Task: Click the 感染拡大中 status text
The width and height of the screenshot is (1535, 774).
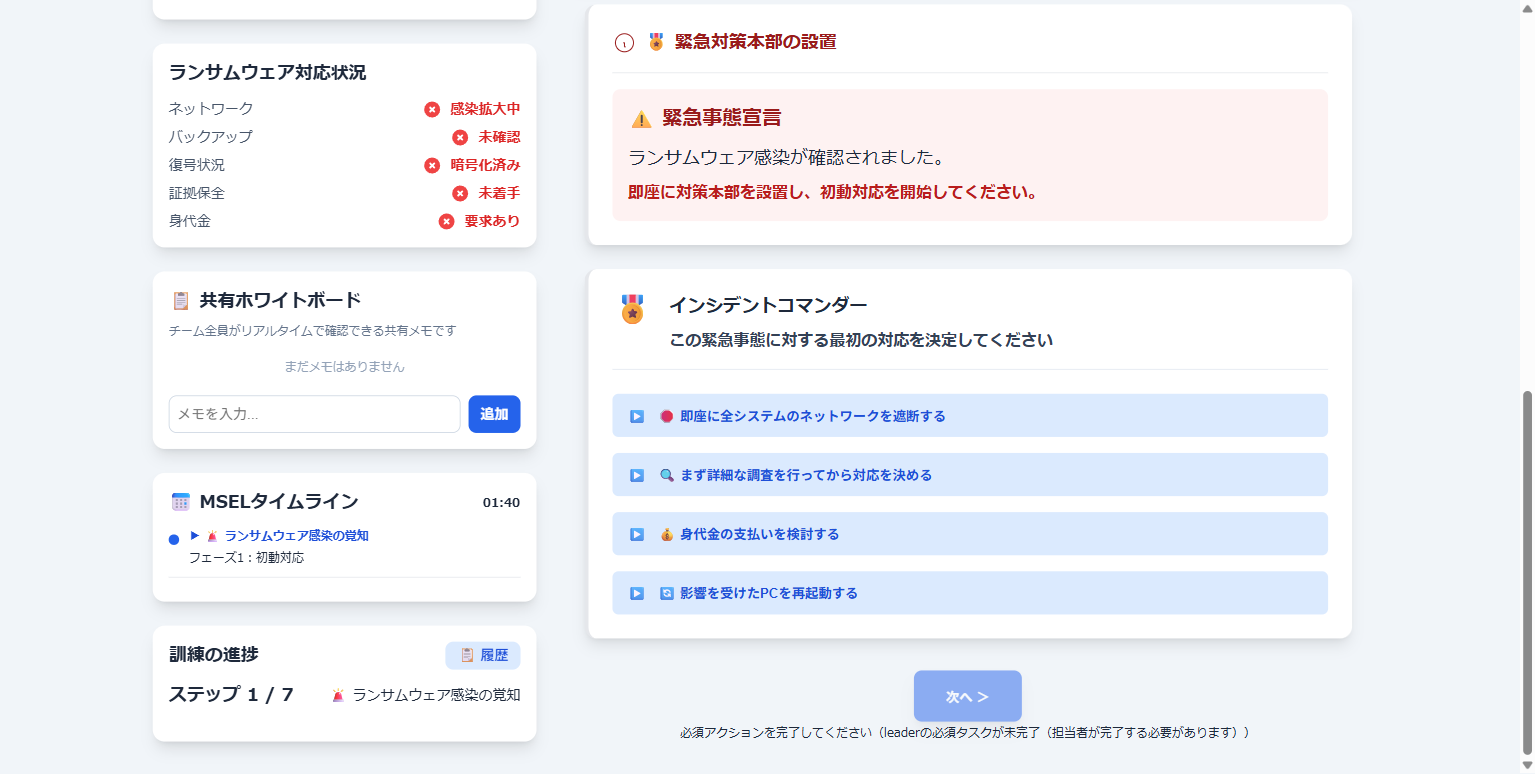Action: pos(485,109)
